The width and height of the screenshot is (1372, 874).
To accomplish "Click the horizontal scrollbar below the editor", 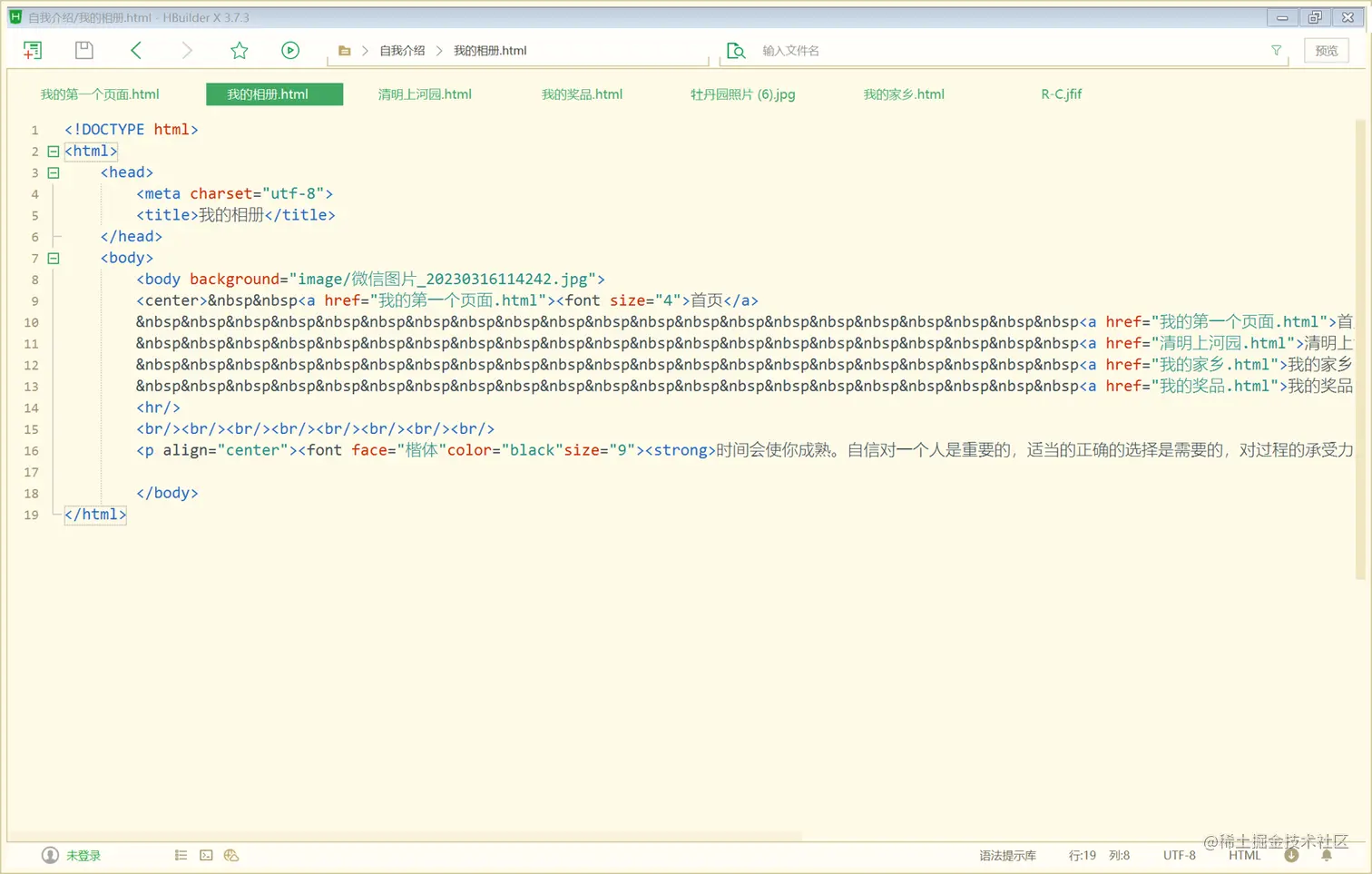I will pyautogui.click(x=405, y=836).
